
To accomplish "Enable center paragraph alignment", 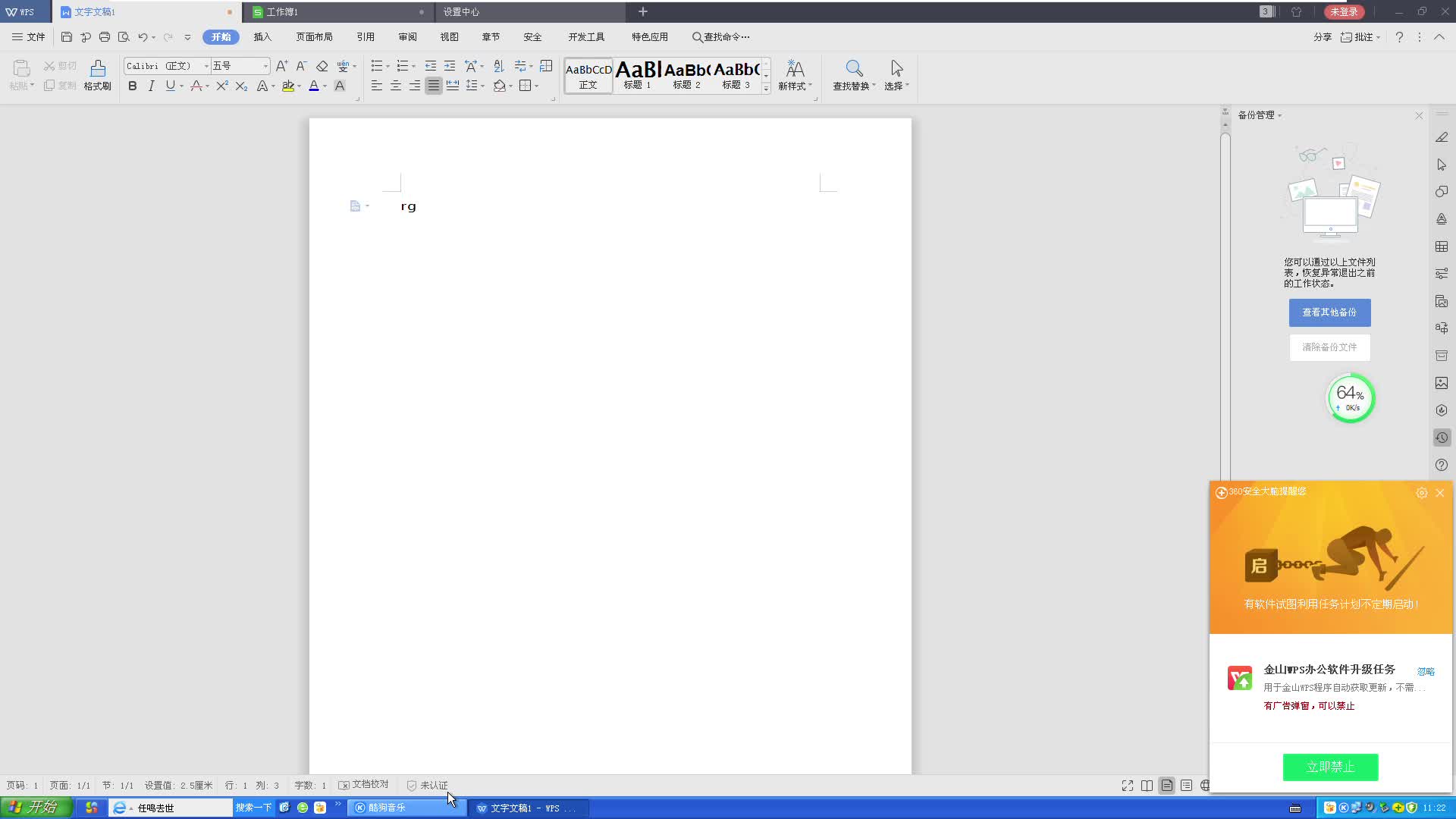I will (396, 86).
